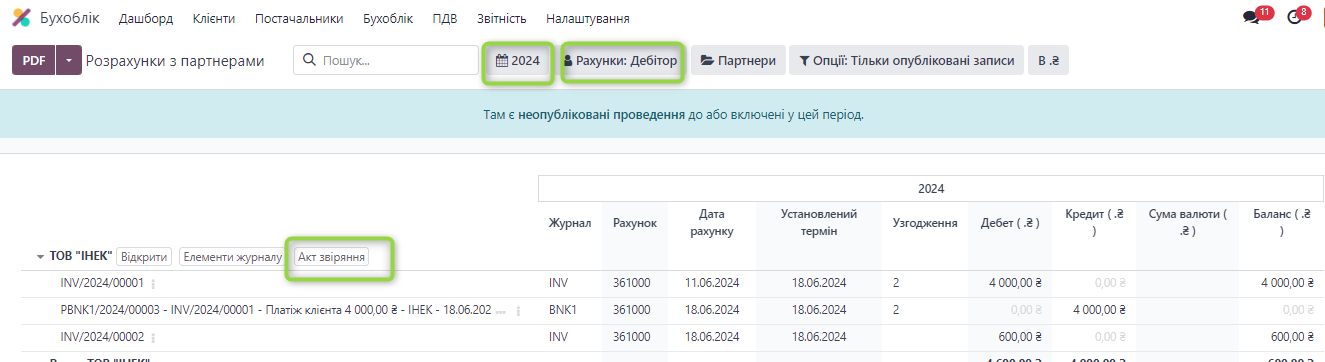This screenshot has height=362, width=1325.
Task: Open the Партнери folder filter
Action: tap(738, 61)
